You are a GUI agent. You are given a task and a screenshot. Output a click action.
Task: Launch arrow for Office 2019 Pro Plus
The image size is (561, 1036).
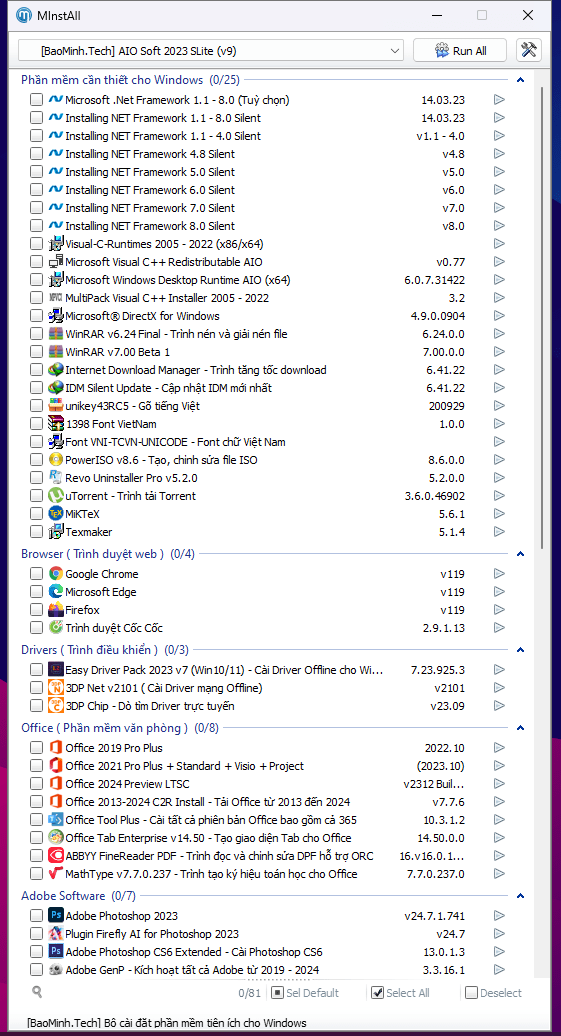tap(499, 748)
